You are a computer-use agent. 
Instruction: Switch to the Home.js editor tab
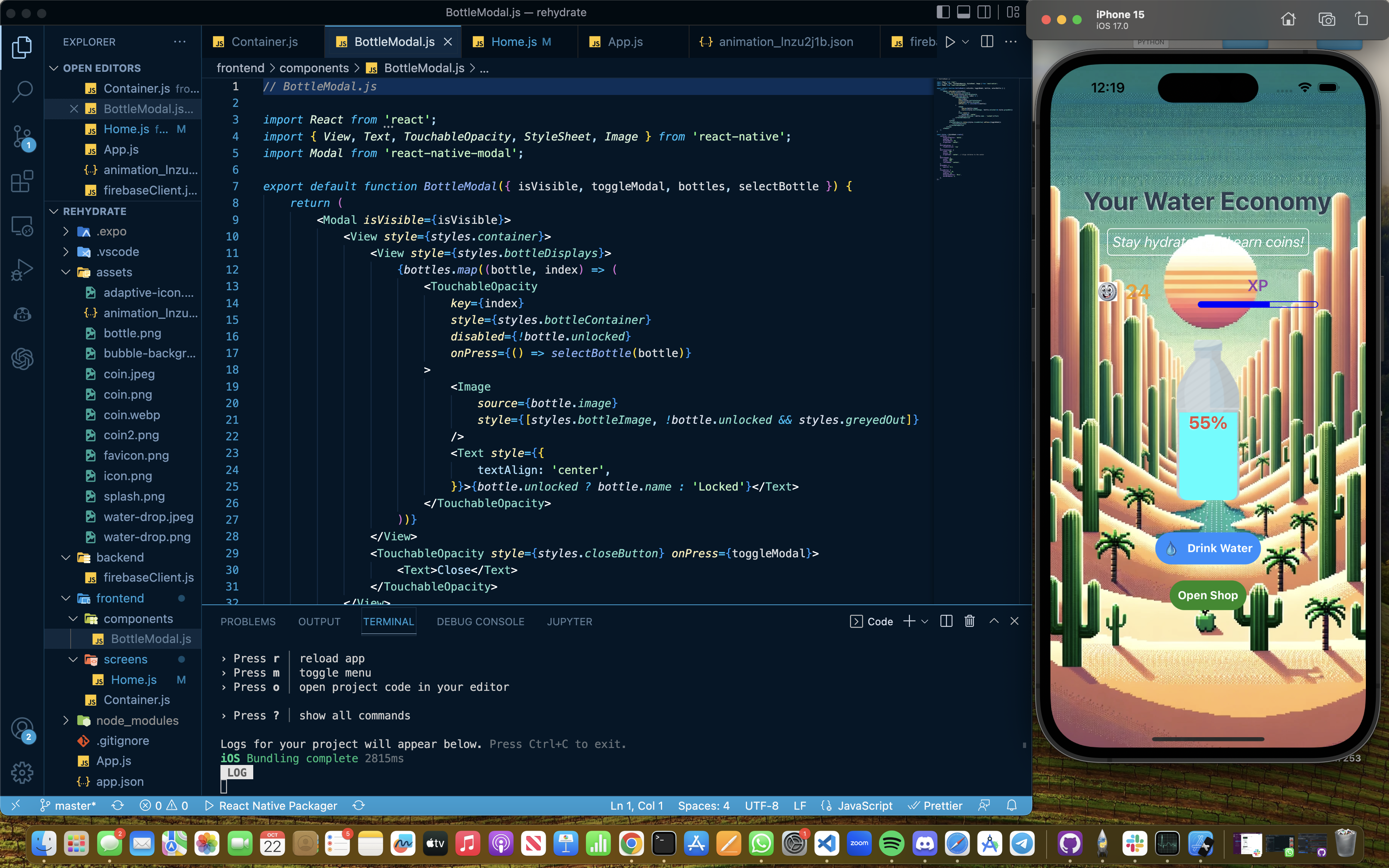coord(514,42)
